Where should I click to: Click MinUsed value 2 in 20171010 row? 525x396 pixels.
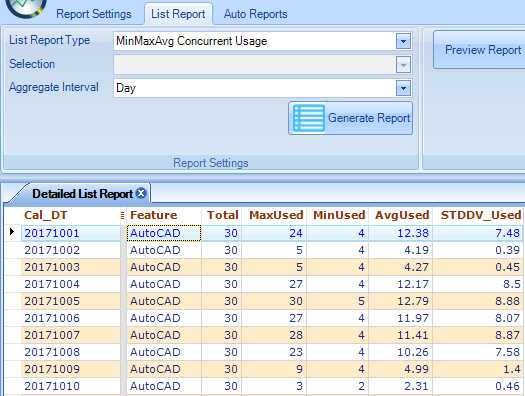(x=337, y=386)
